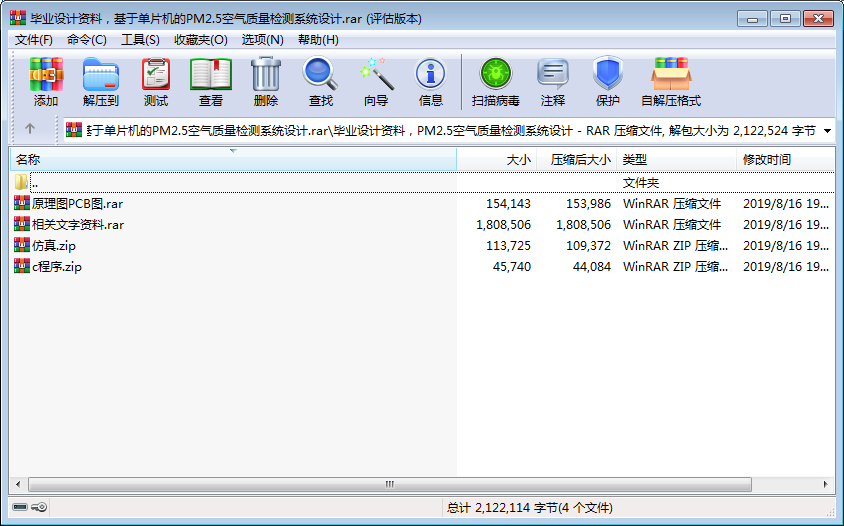Click the key password icon in status bar
Screen dimensions: 844x526
tap(39, 507)
